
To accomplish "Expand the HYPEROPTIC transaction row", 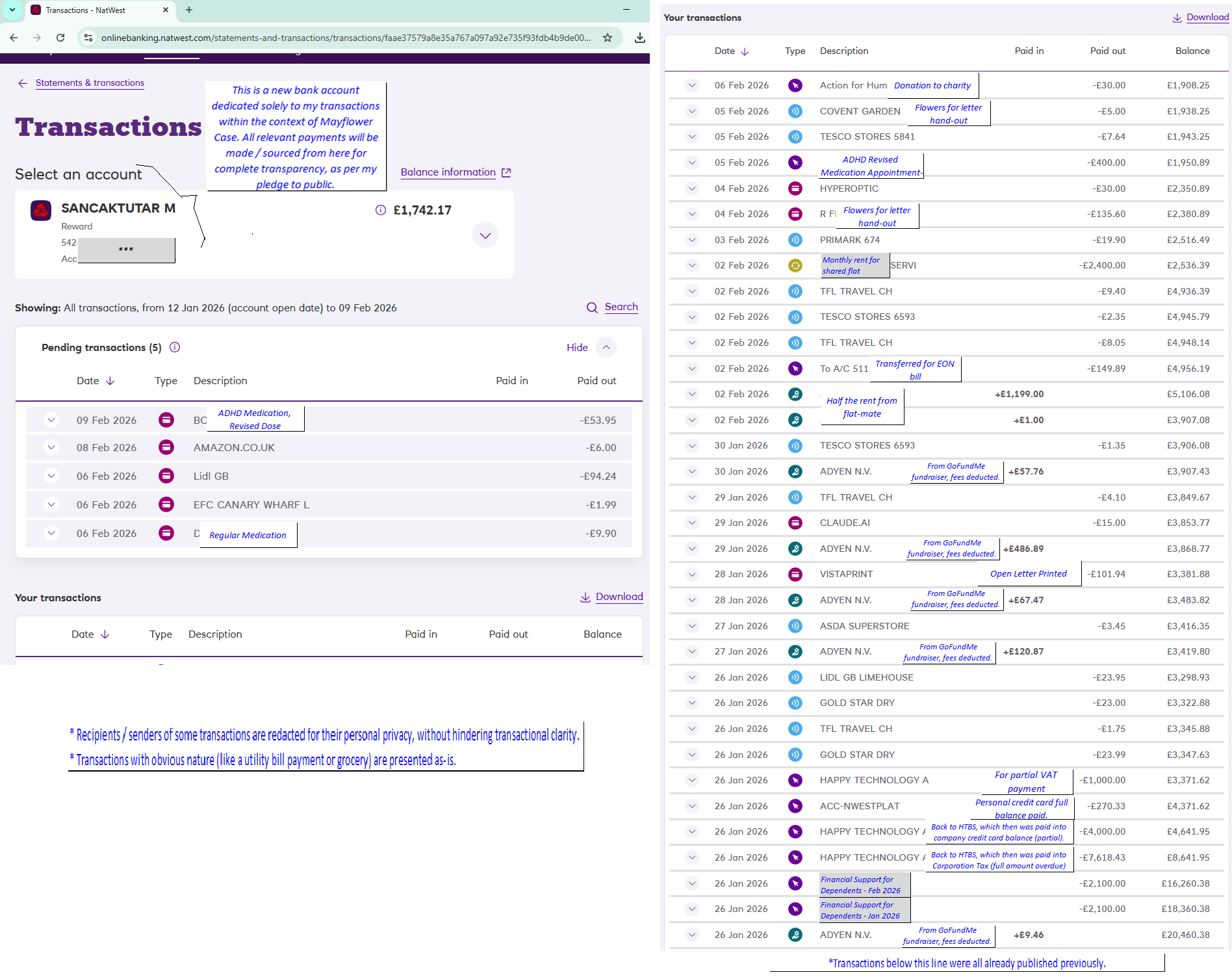I will (x=692, y=189).
